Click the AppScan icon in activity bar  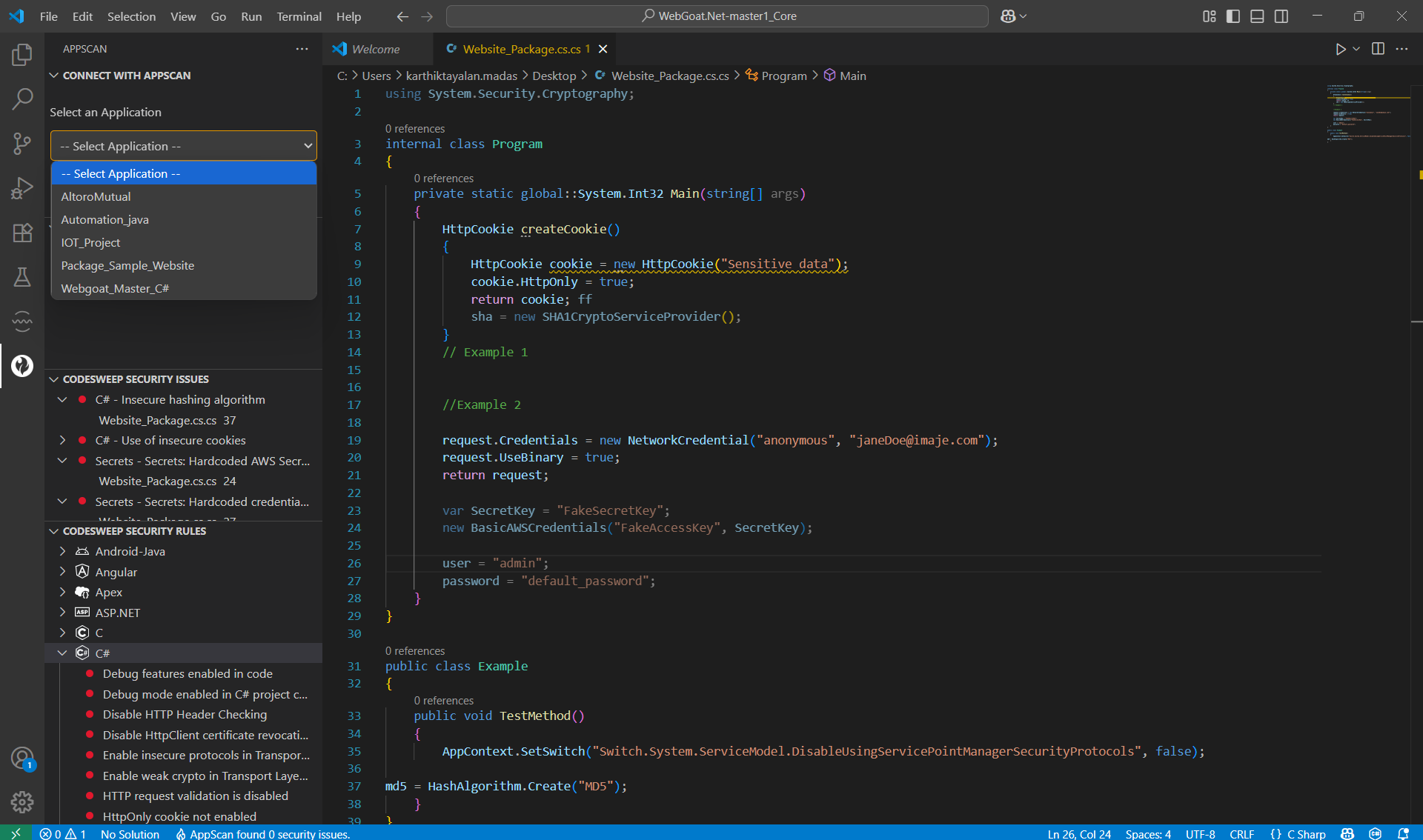pos(22,366)
